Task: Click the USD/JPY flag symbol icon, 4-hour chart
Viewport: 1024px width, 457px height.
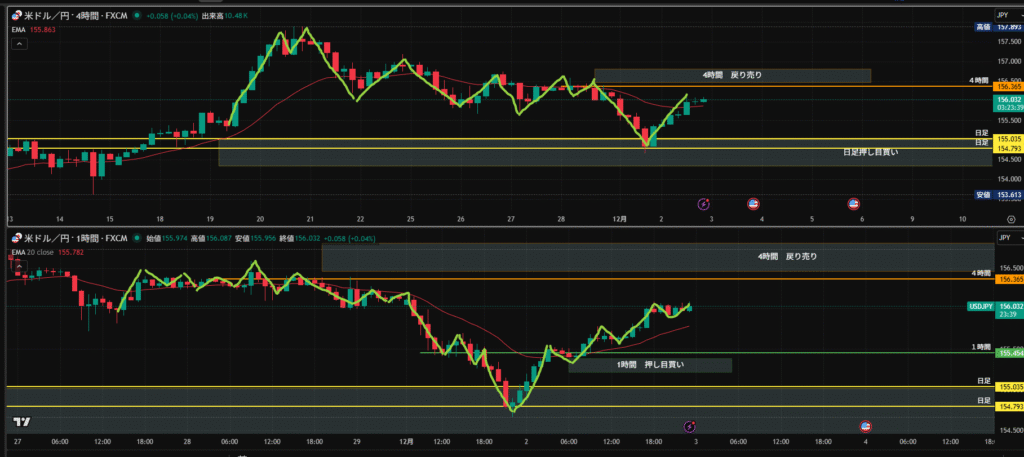Action: pyautogui.click(x=16, y=16)
